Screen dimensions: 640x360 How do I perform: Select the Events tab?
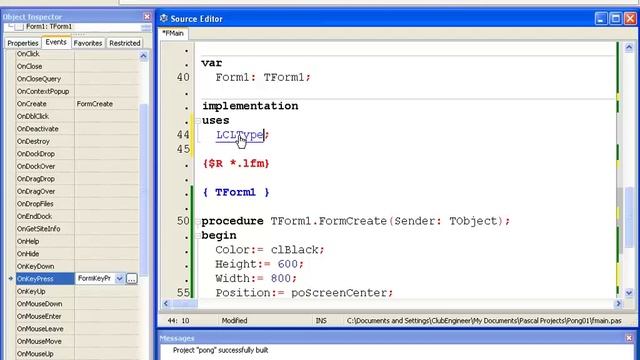[56, 42]
